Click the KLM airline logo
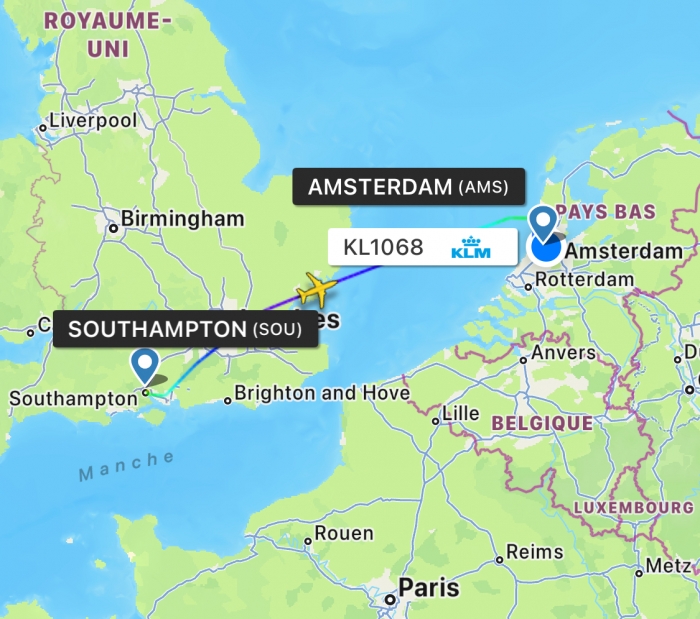Screen dimensions: 700x619 pos(471,248)
